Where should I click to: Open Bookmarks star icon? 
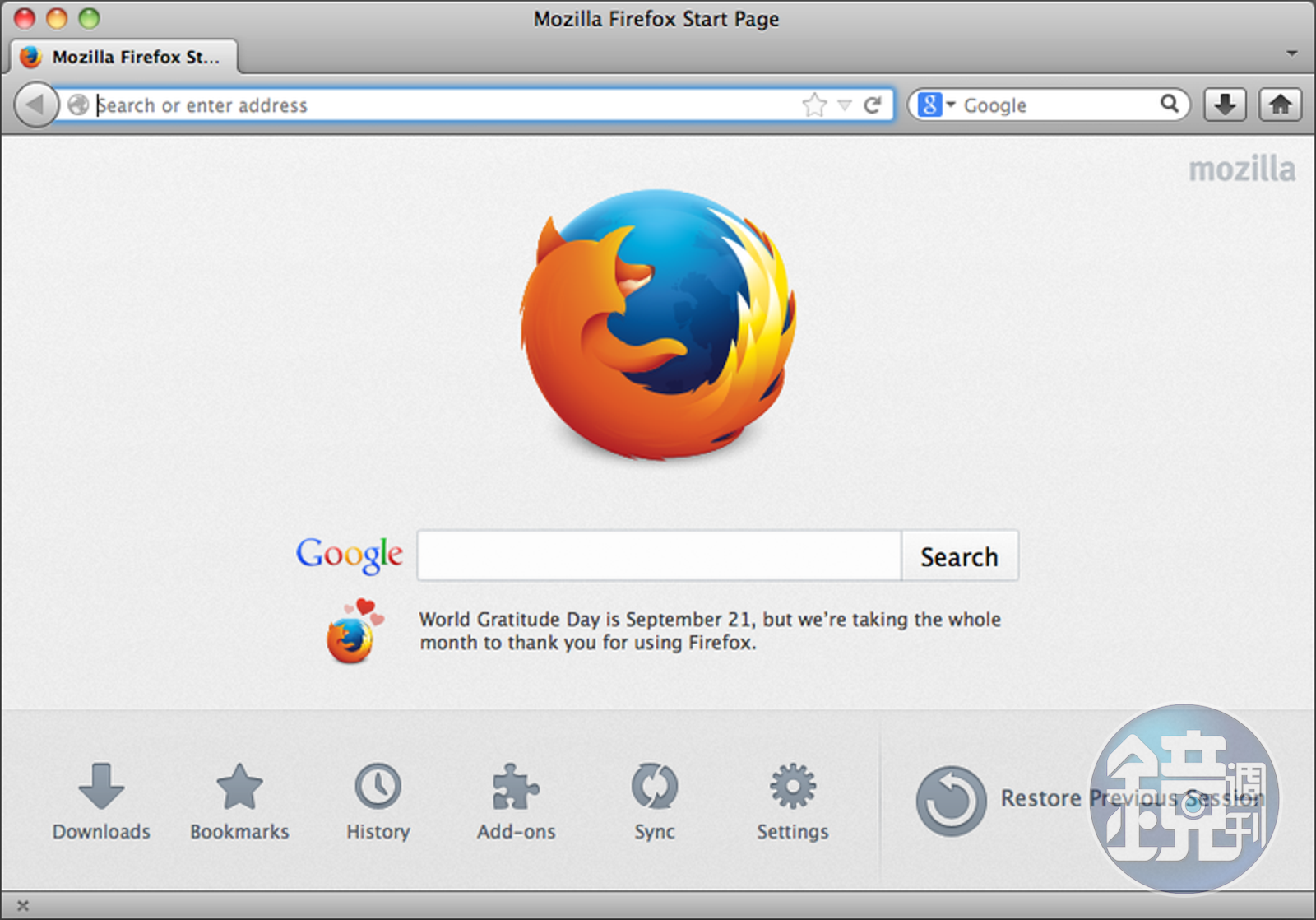(239, 788)
